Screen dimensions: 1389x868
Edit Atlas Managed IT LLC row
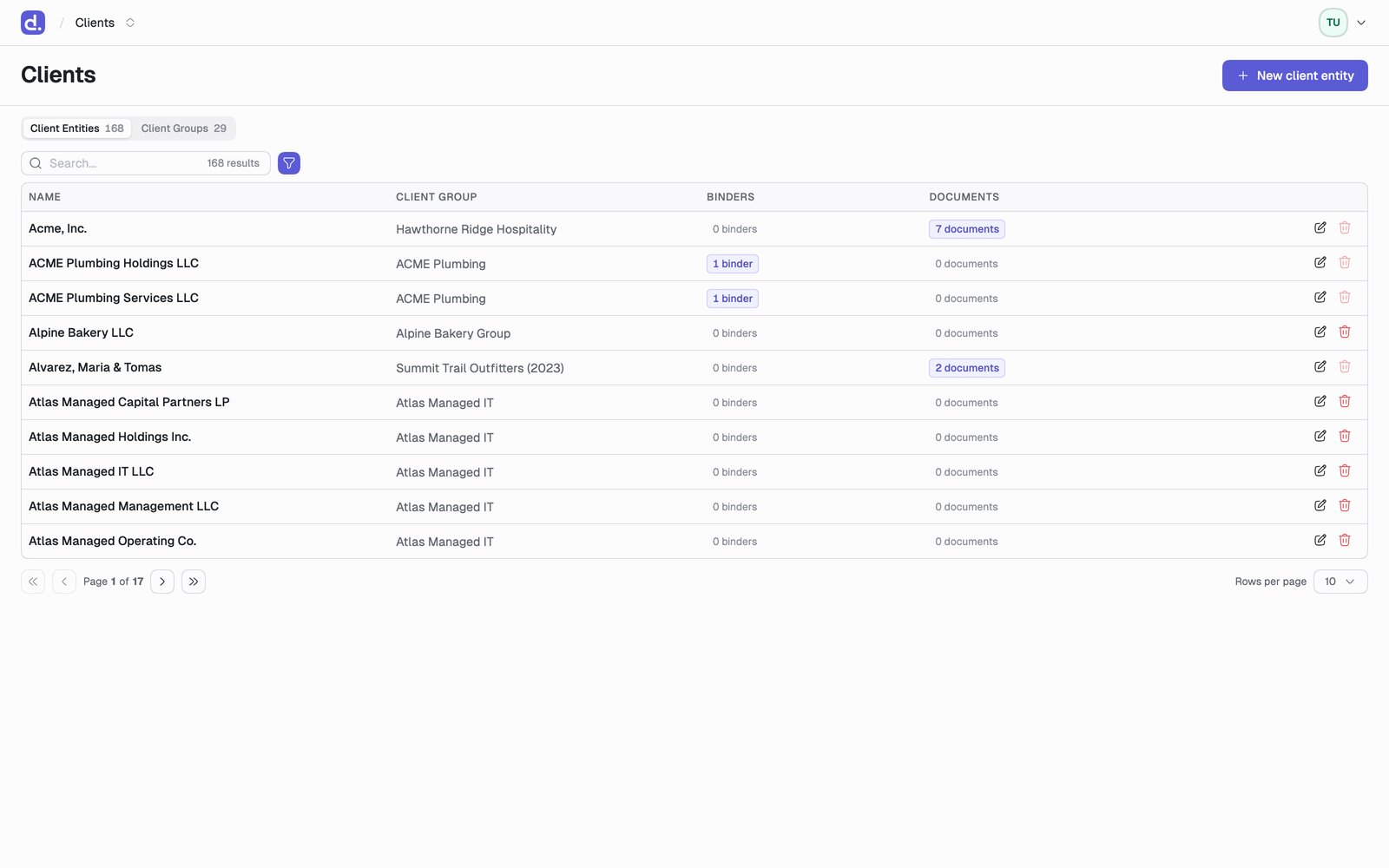[x=1320, y=470]
